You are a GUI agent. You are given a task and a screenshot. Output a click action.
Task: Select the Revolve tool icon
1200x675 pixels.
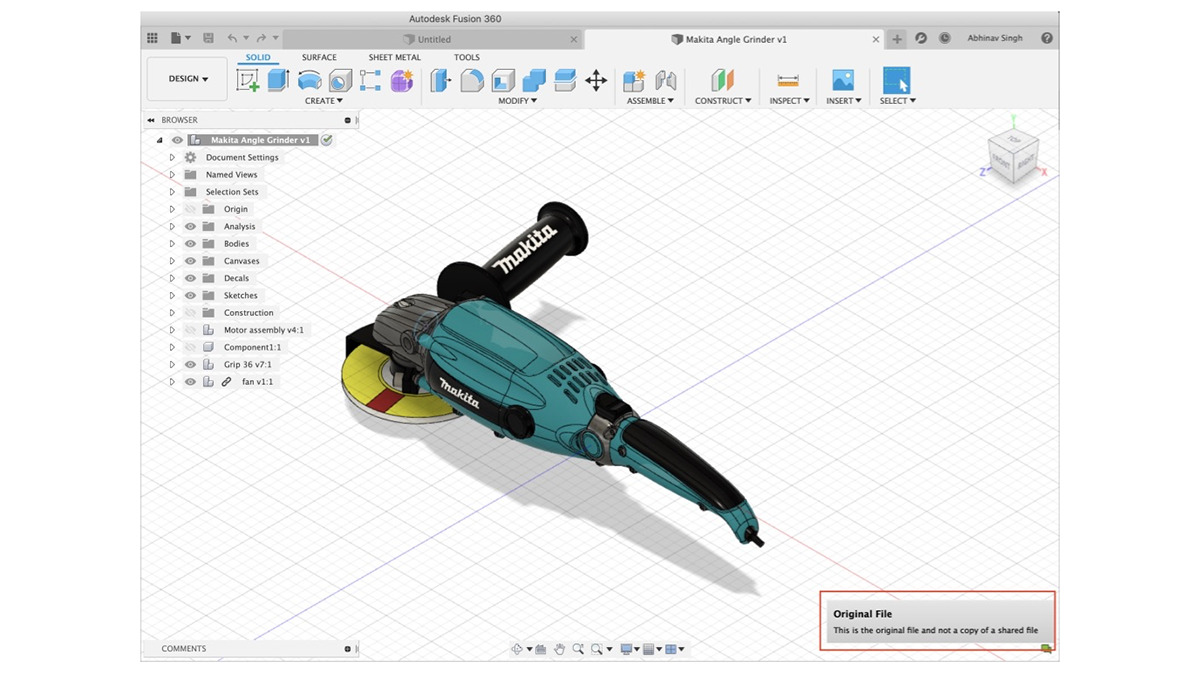tap(310, 81)
